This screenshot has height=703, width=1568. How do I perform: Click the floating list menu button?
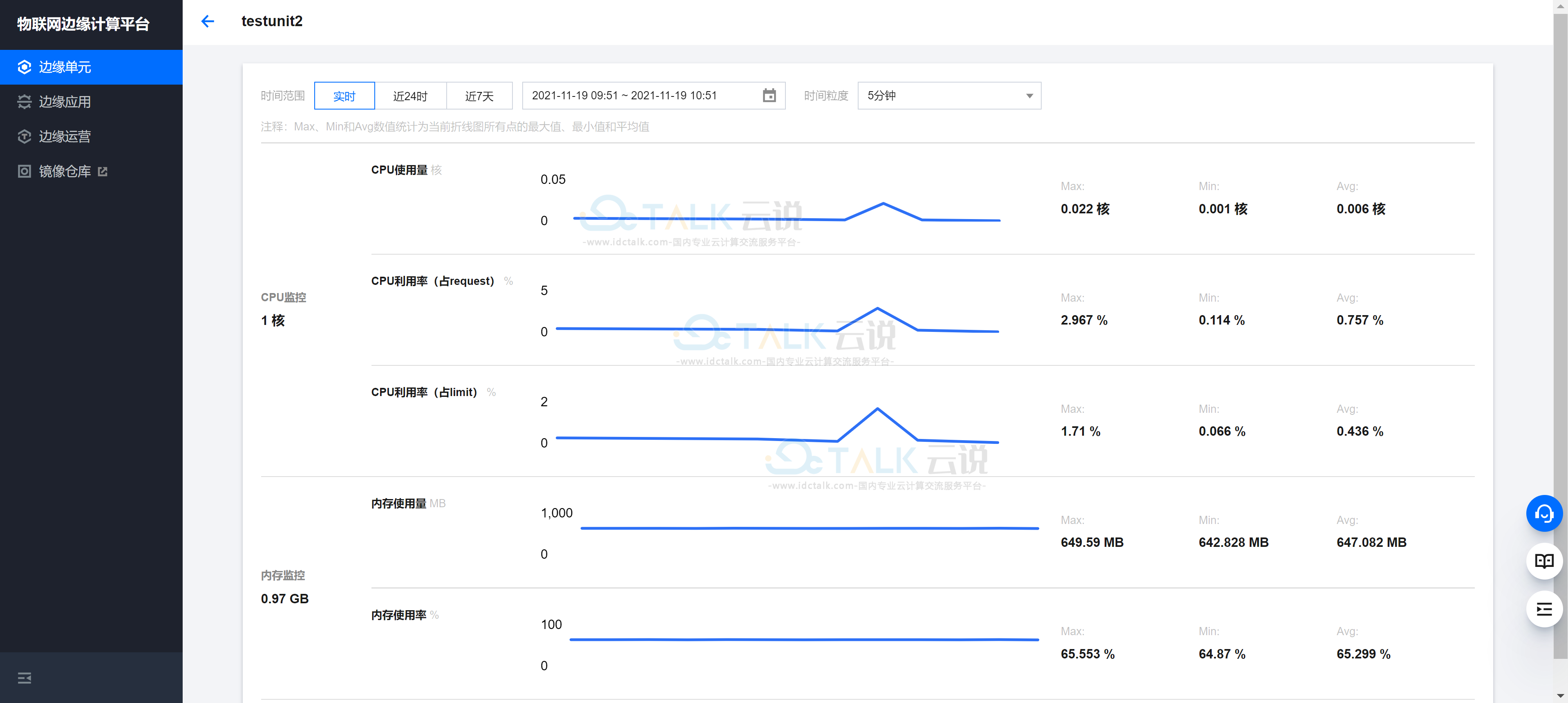click(1544, 609)
